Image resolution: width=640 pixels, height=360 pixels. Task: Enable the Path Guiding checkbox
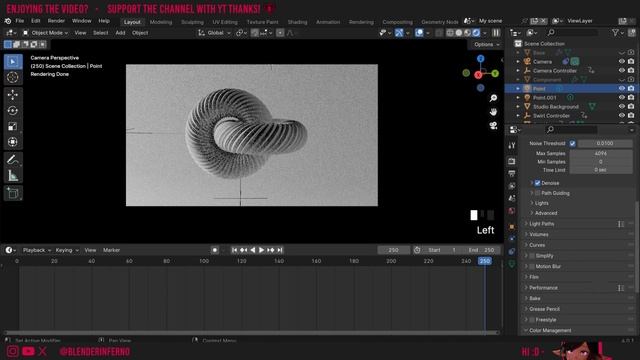538,193
